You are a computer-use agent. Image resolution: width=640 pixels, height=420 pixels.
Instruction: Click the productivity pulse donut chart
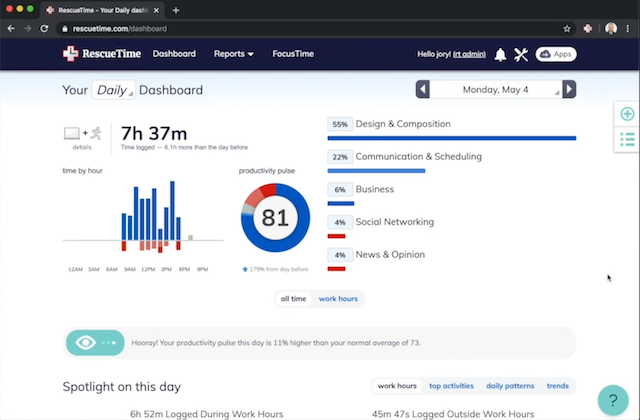click(x=276, y=218)
